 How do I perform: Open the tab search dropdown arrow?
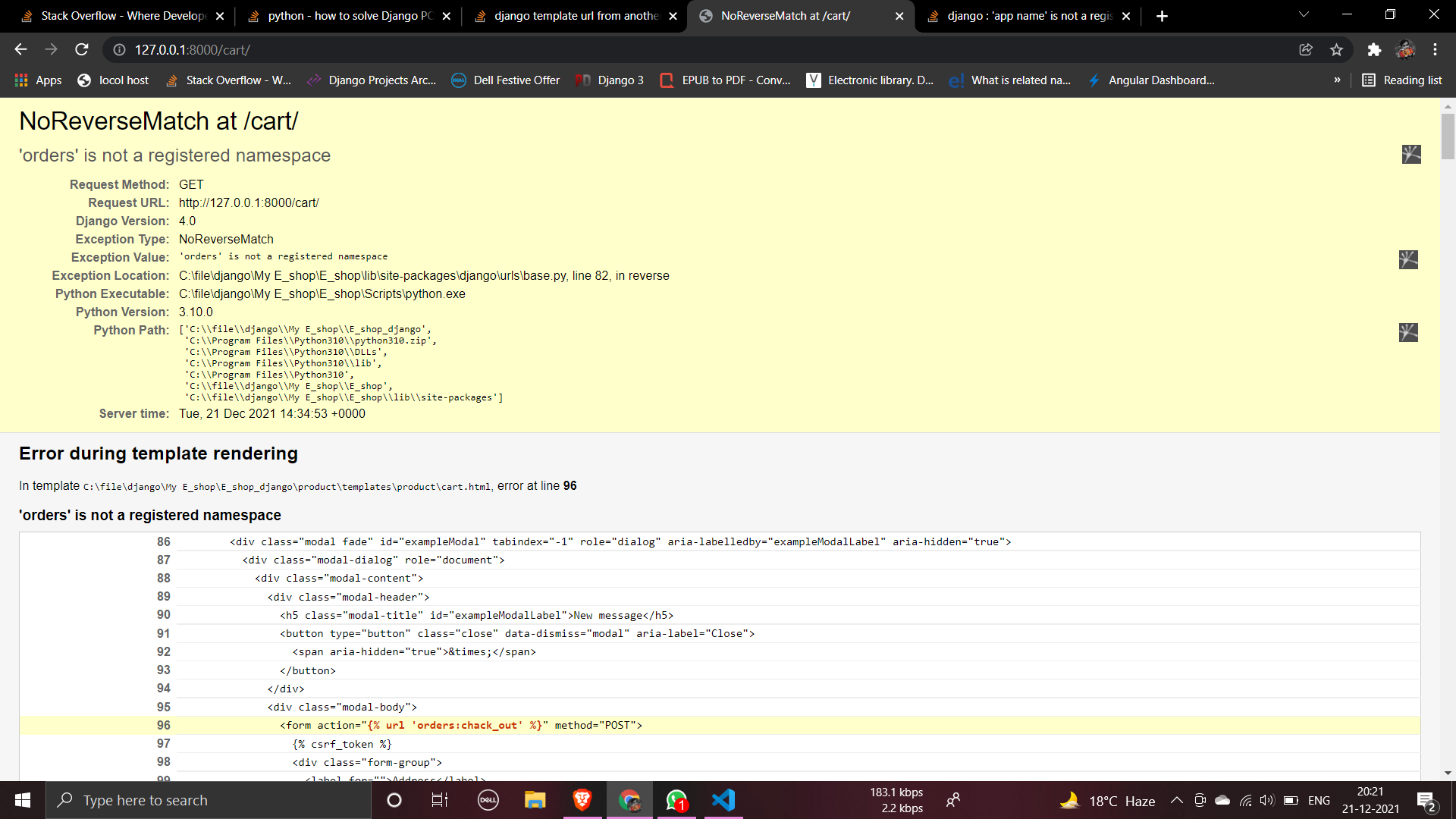1304,15
